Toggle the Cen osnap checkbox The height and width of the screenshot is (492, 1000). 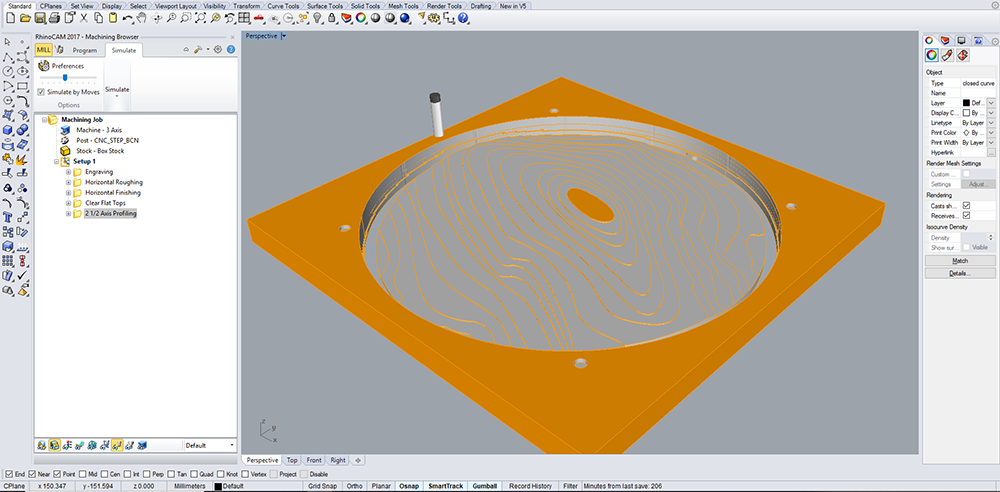[x=106, y=474]
